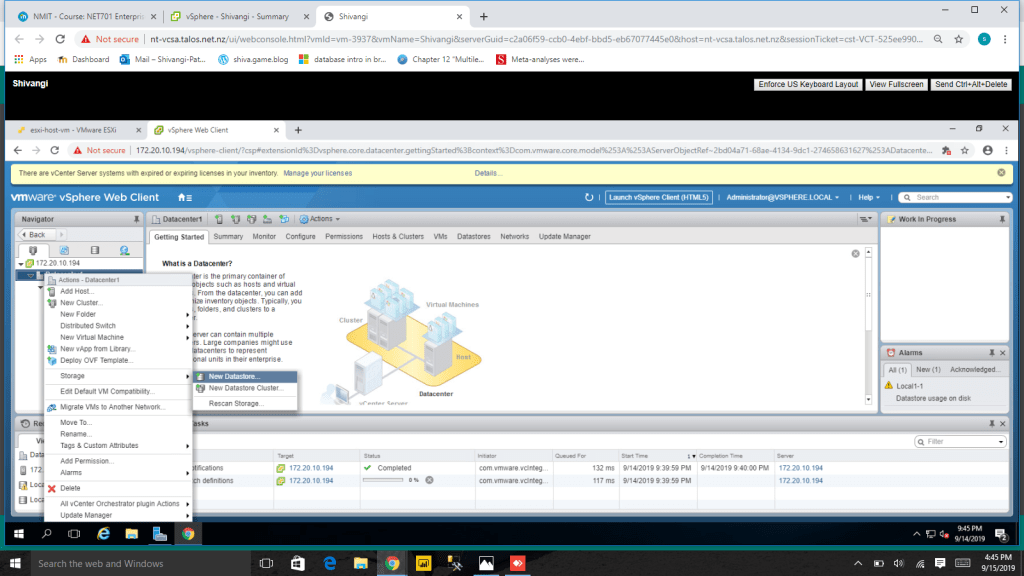Open the Actions dropdown in Datacenter1 toolbar
This screenshot has width=1024, height=576.
[324, 219]
